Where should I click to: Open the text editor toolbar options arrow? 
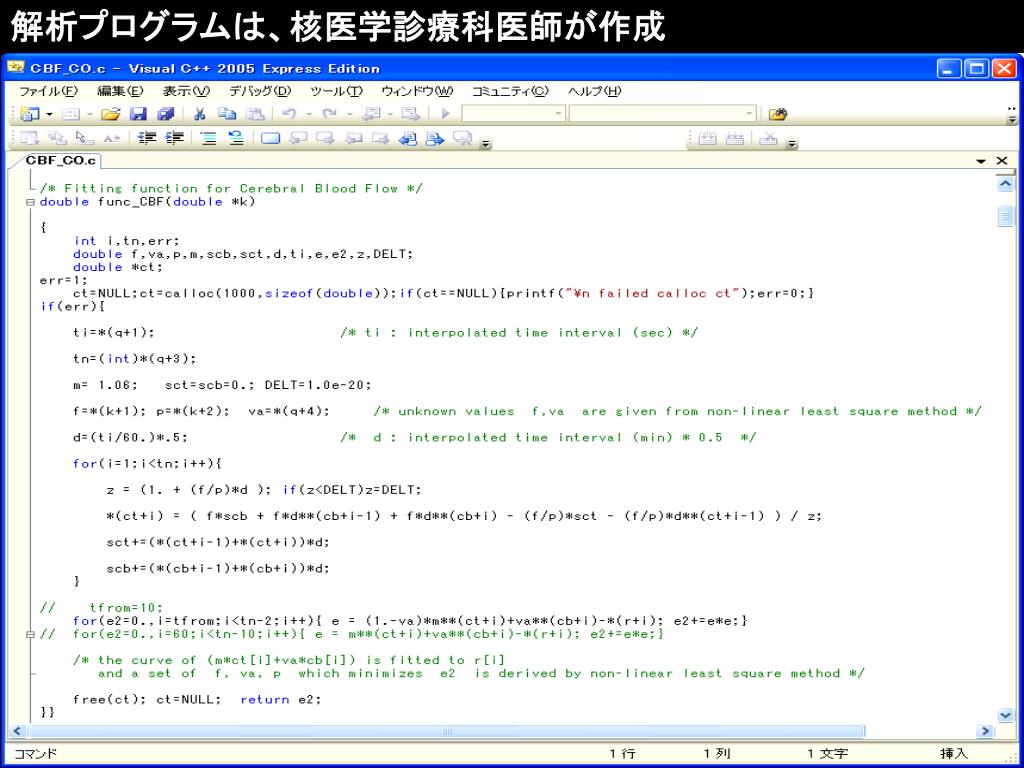[x=485, y=144]
